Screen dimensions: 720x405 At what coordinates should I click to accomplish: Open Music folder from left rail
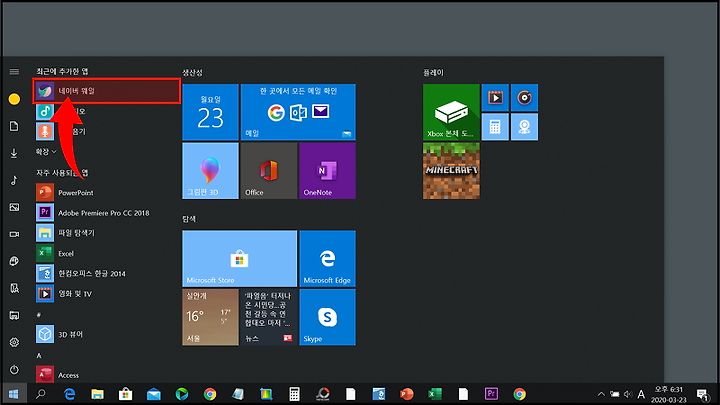pos(14,180)
